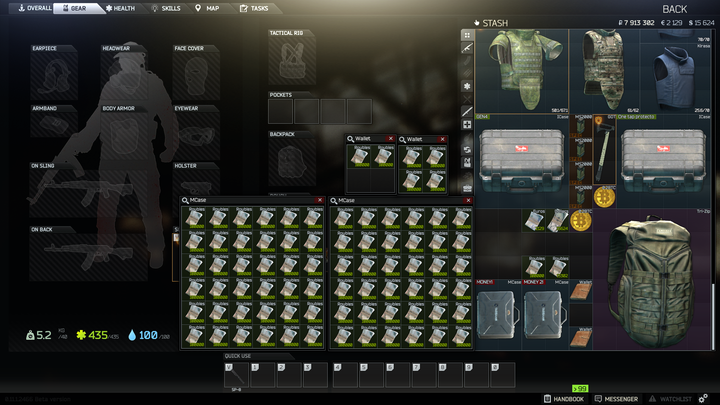Open the Health tab

[120, 8]
